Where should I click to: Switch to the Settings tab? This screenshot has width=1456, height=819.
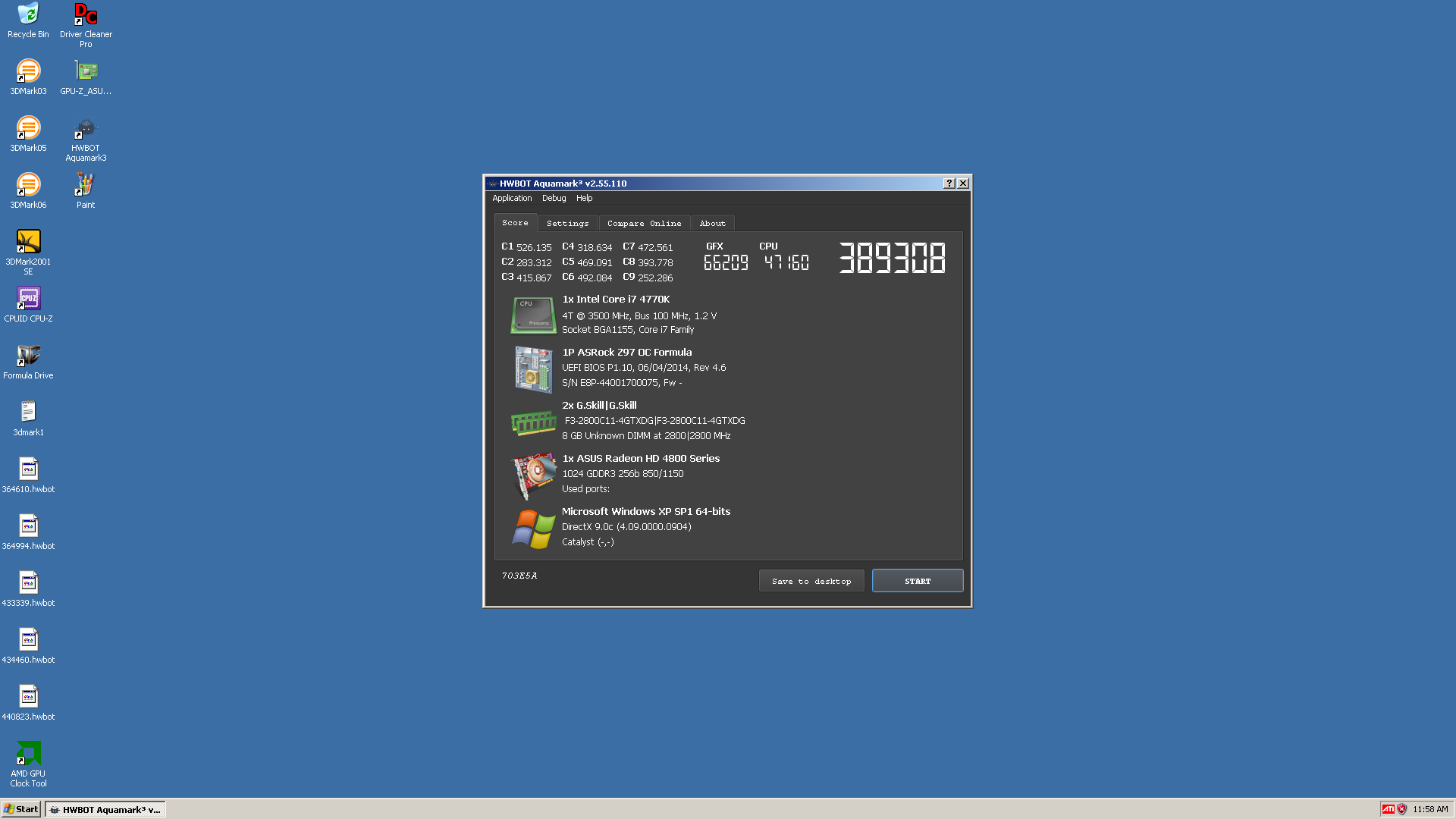[x=567, y=223]
